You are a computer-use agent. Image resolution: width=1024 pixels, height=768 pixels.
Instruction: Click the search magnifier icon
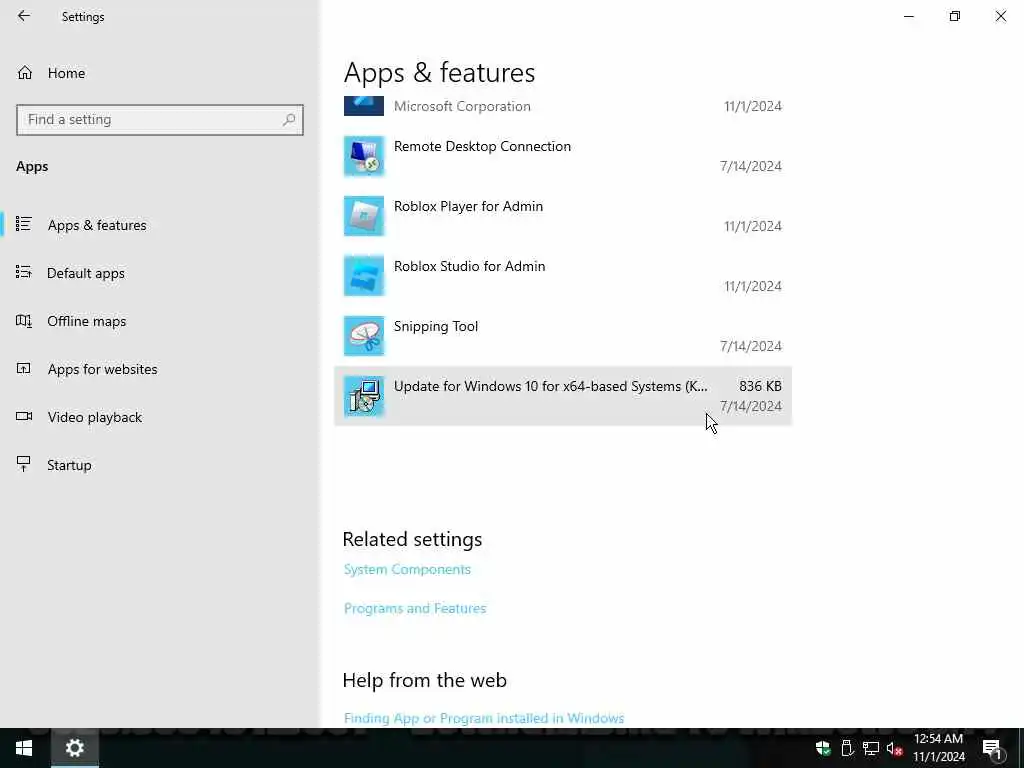coord(289,120)
